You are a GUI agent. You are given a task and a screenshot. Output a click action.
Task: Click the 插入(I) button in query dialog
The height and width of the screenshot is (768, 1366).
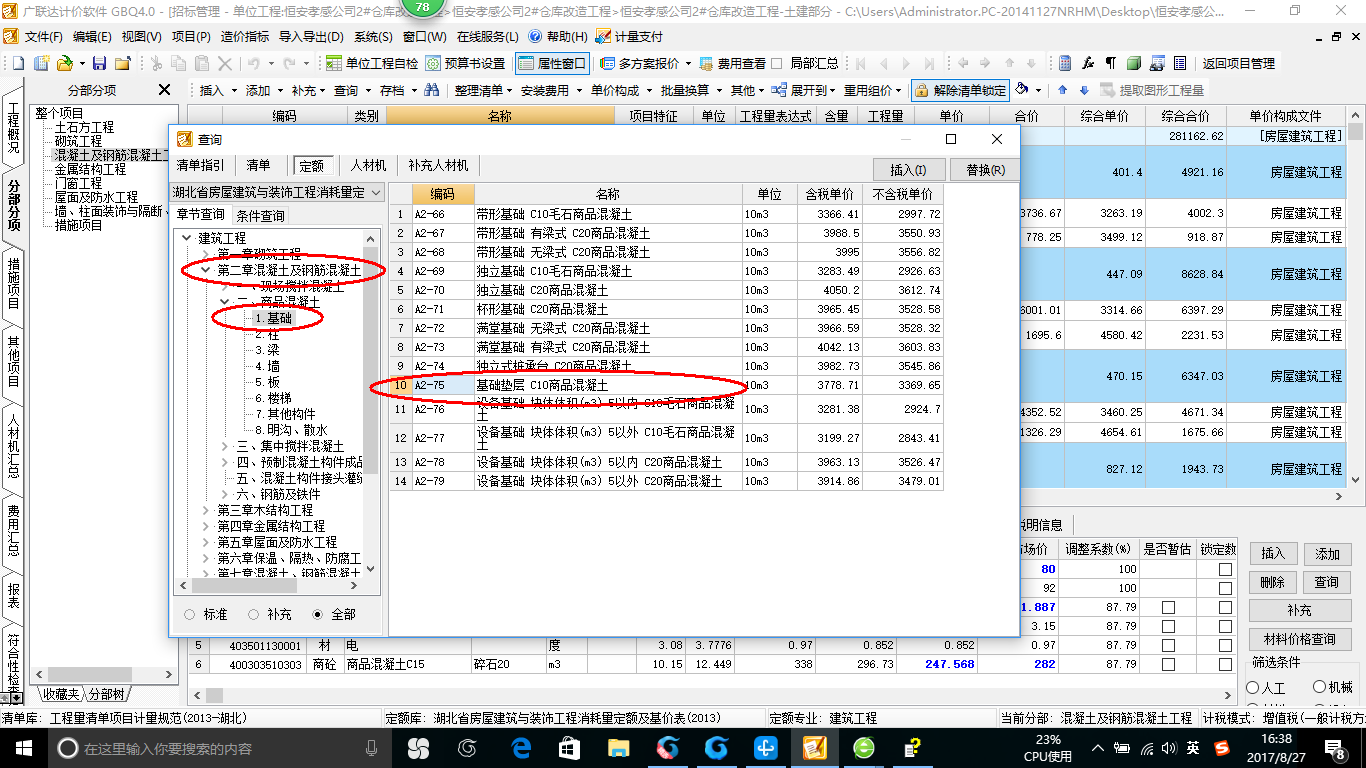tap(909, 170)
